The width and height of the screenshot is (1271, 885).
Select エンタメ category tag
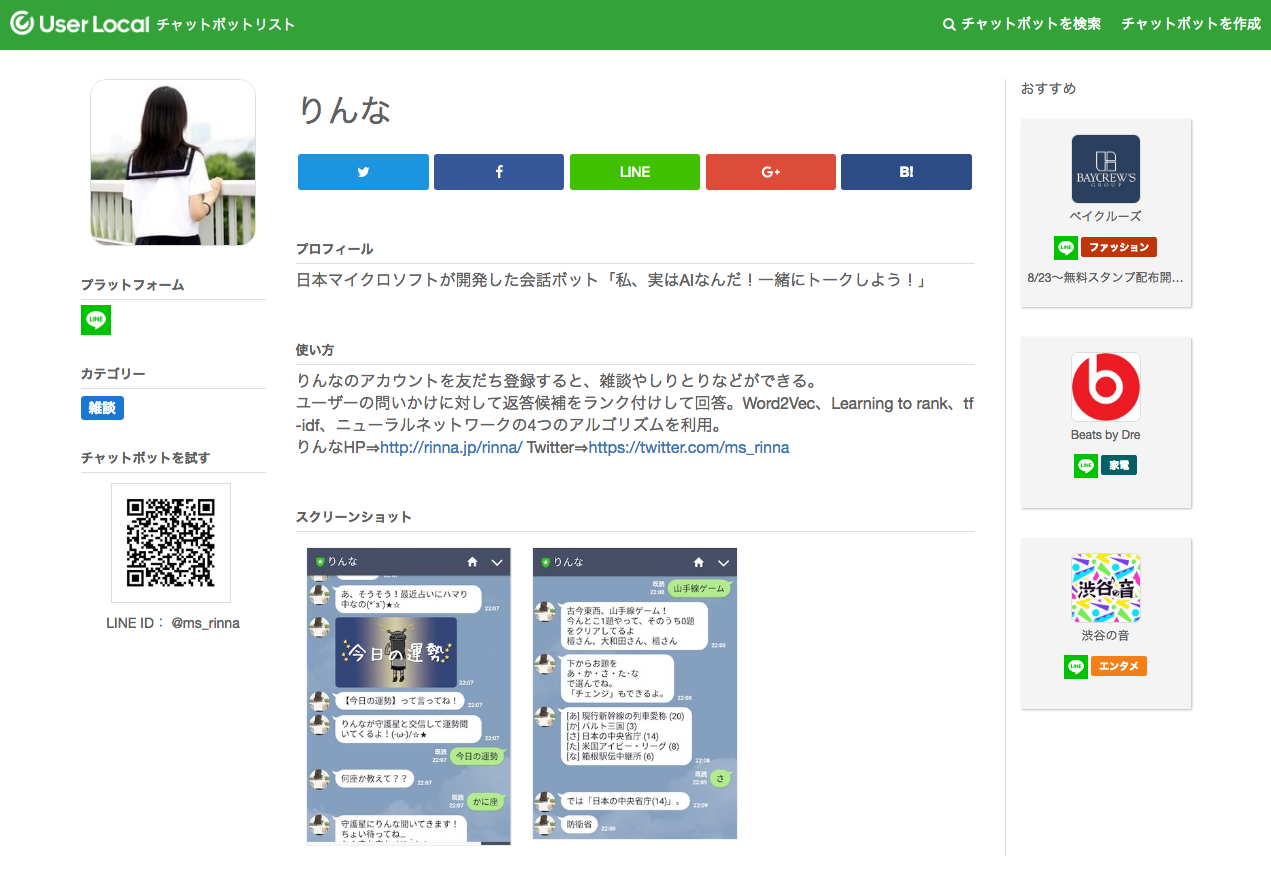[1119, 666]
